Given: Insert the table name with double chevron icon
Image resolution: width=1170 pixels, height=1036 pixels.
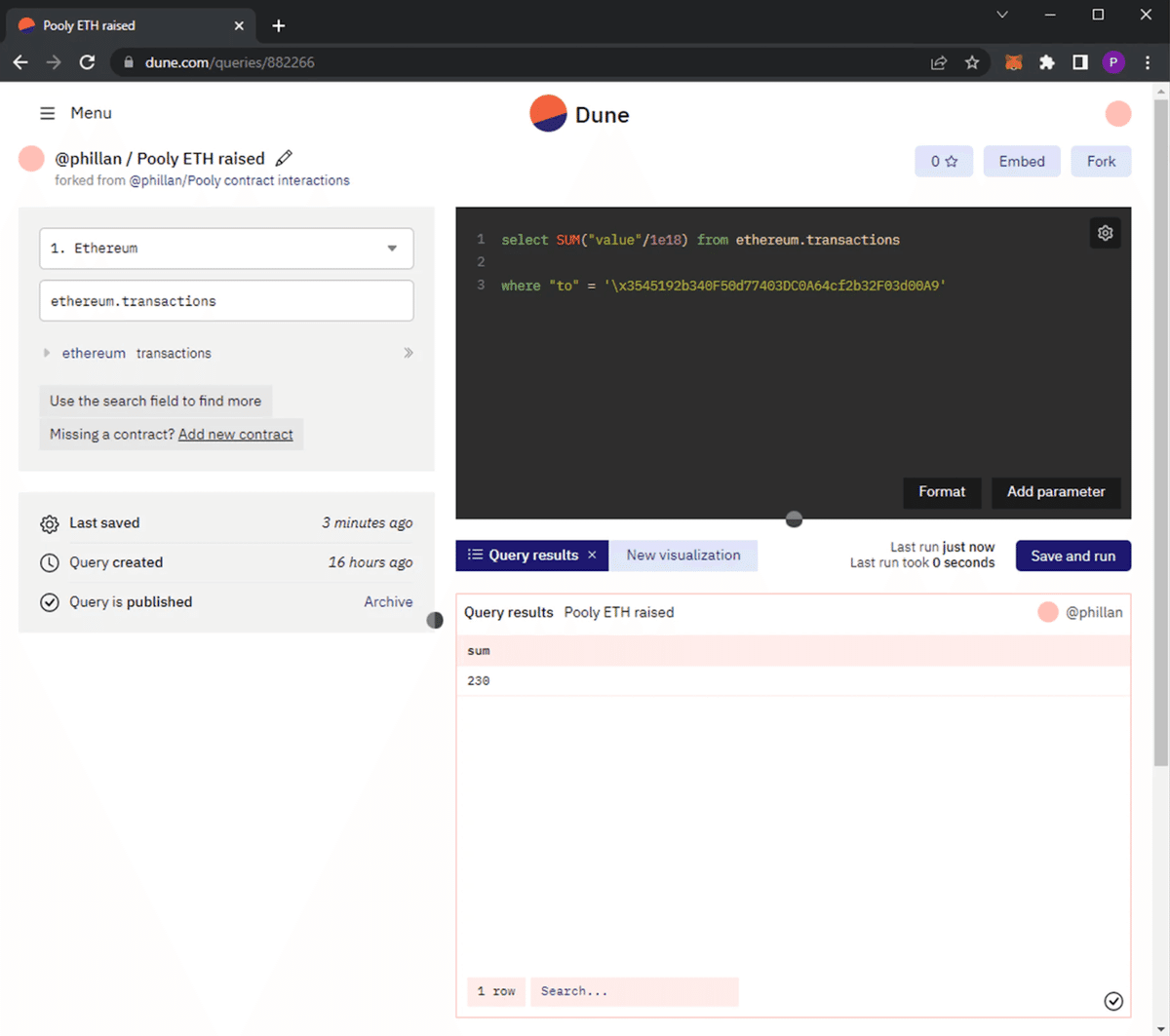Looking at the screenshot, I should click(x=408, y=353).
